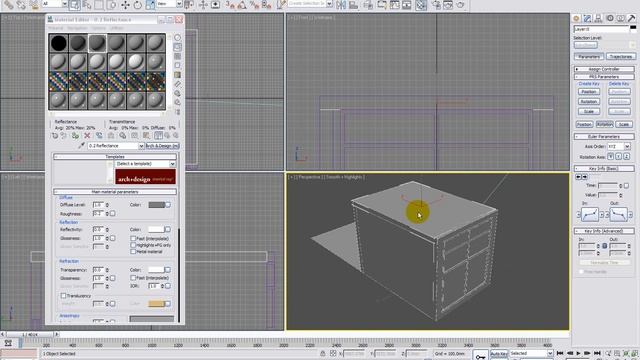Open the Material menu in Material Editor
The width and height of the screenshot is (640, 360).
point(56,28)
